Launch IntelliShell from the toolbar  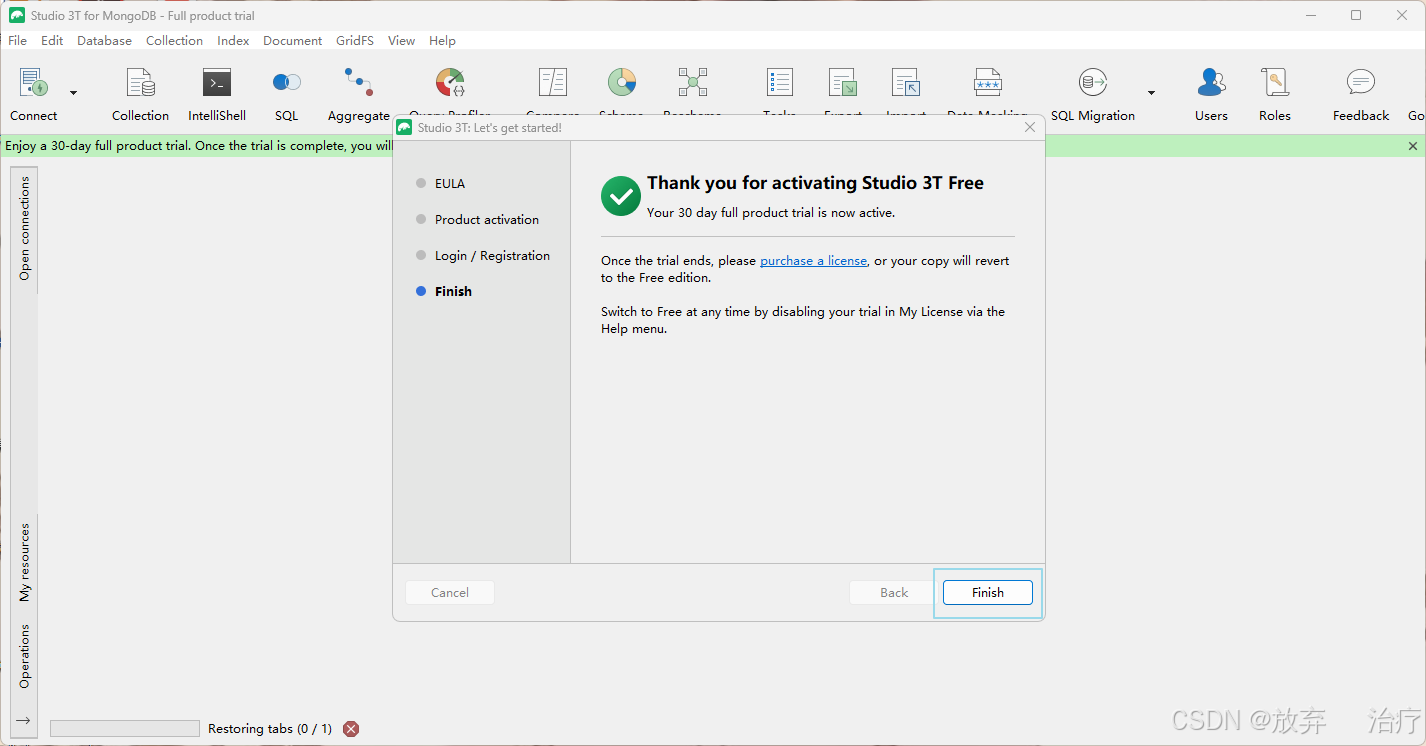pos(217,84)
